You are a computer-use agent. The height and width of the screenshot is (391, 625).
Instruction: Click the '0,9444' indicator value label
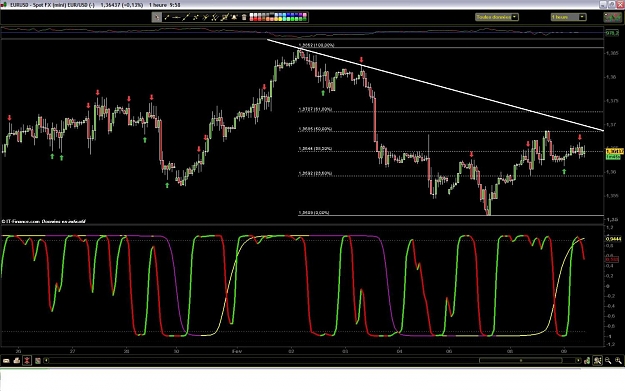click(x=613, y=239)
